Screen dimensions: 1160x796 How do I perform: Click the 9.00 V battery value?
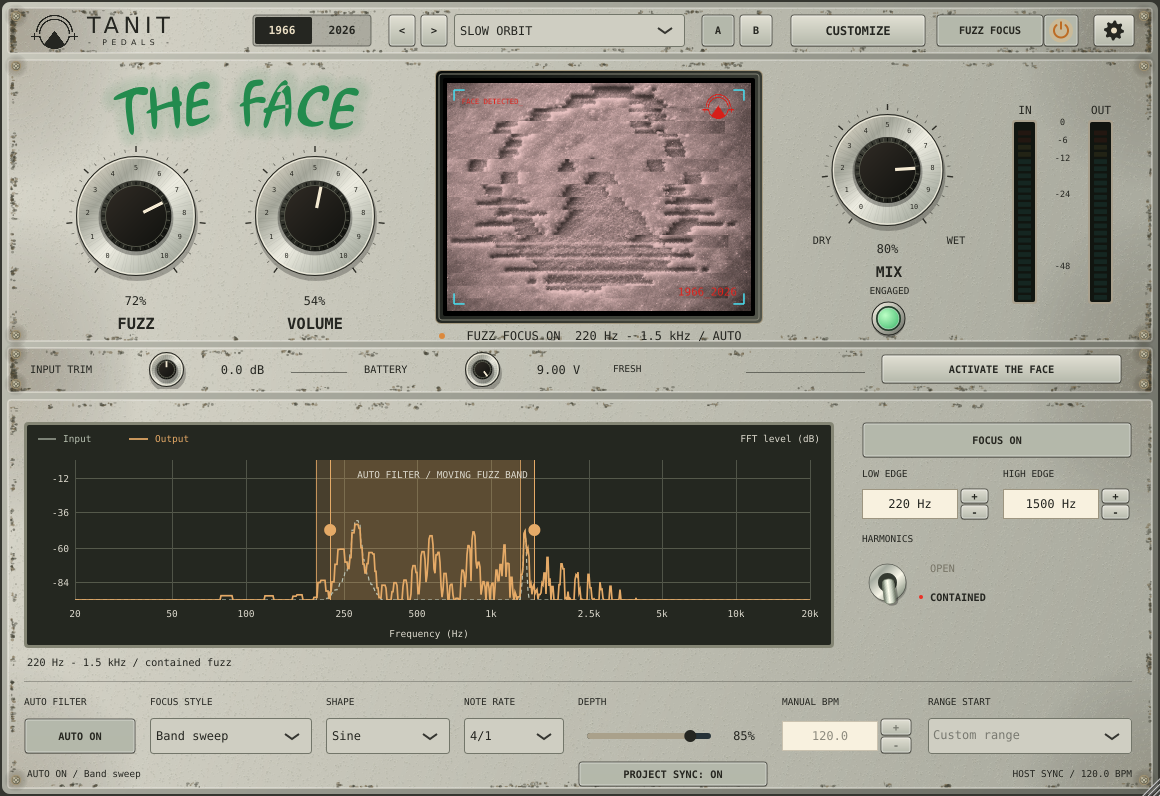click(x=558, y=370)
